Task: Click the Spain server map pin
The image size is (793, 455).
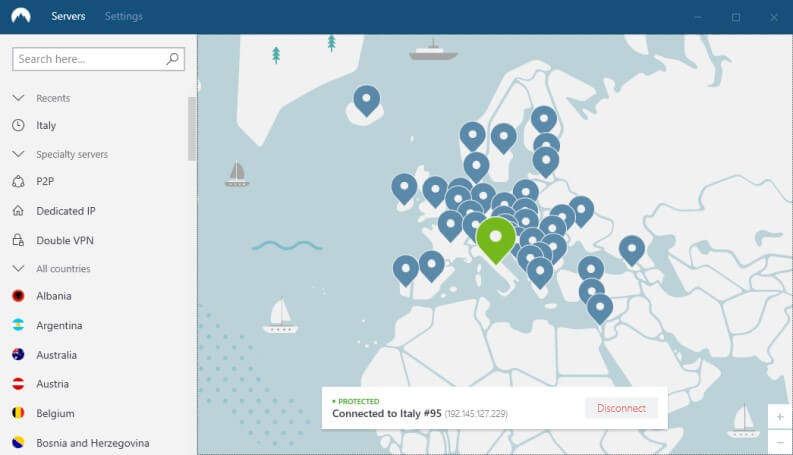Action: 432,264
